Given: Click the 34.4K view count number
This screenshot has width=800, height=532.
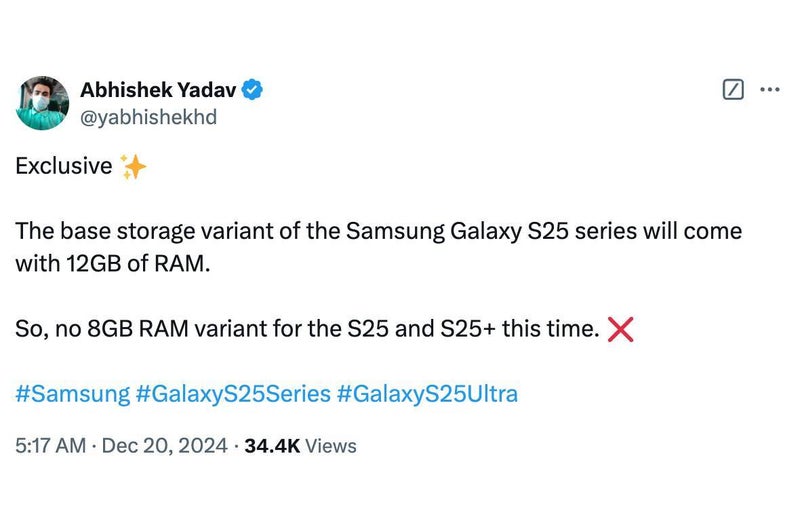Looking at the screenshot, I should 272,446.
